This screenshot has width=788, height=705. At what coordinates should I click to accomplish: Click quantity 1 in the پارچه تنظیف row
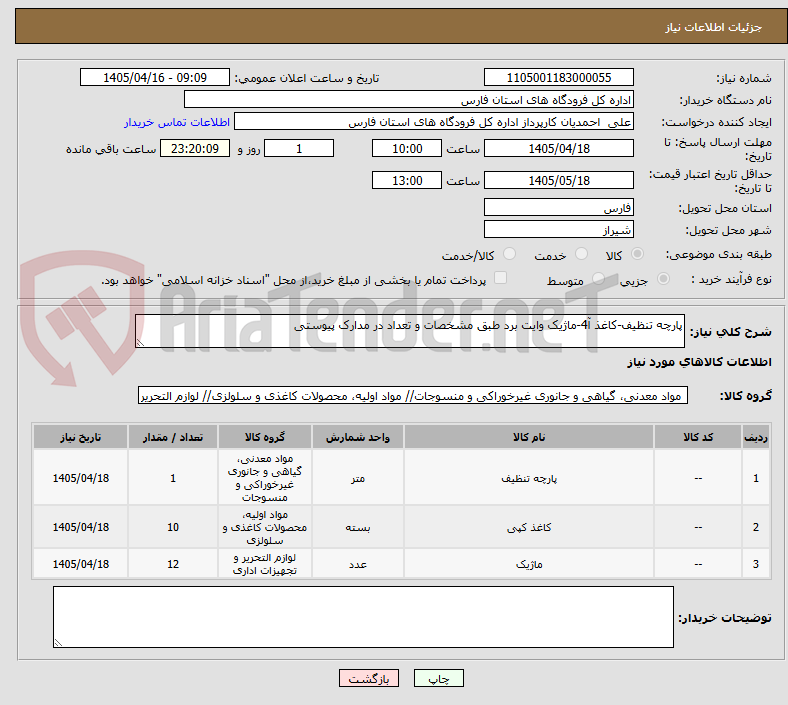[173, 478]
